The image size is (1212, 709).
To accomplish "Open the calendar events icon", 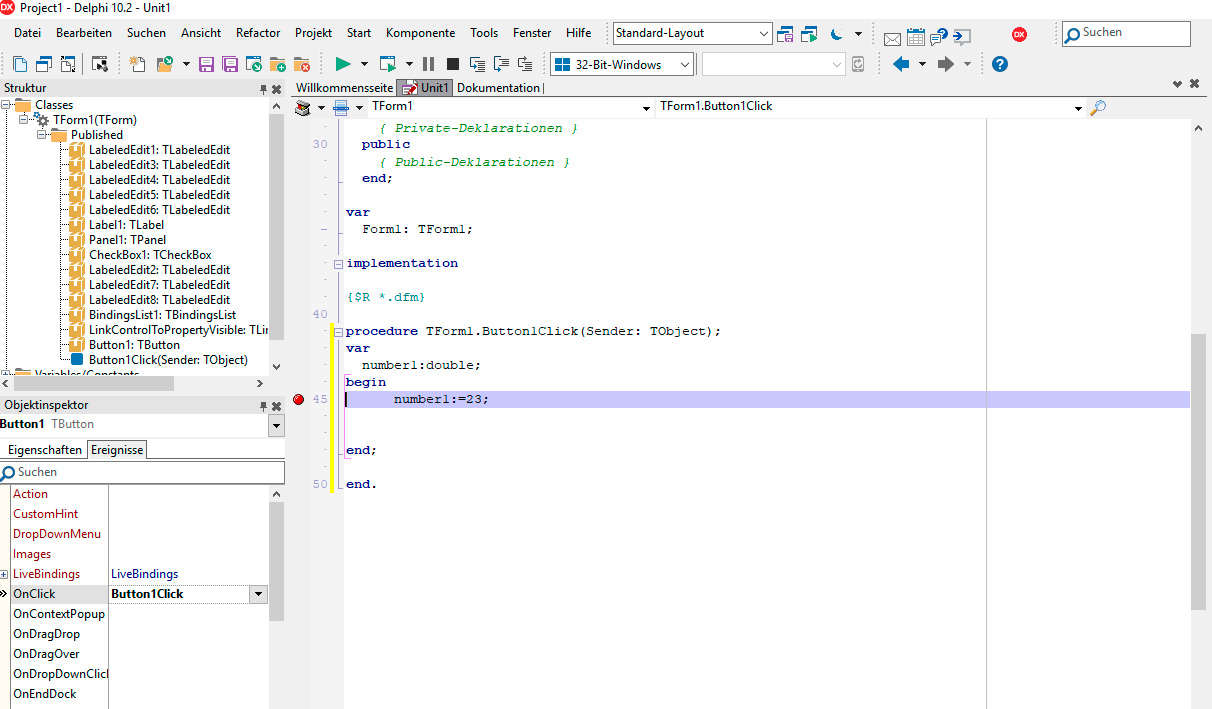I will click(916, 37).
